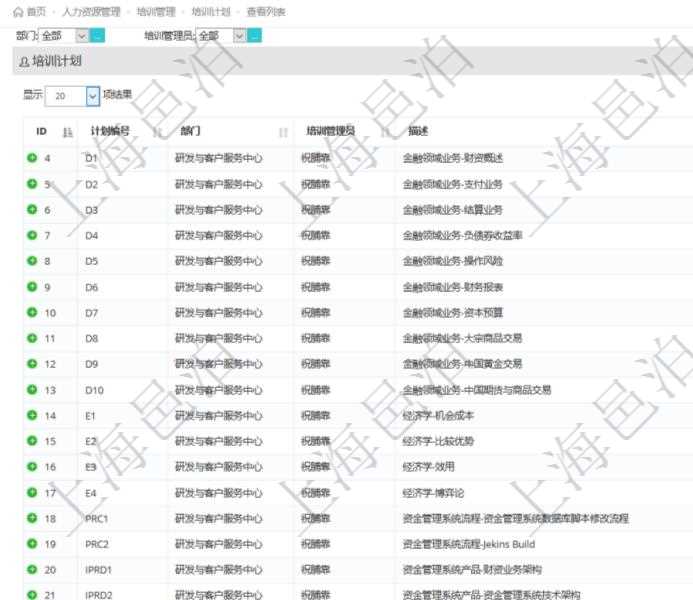The image size is (693, 600).
Task: Click the home icon in breadcrumb
Action: pyautogui.click(x=18, y=12)
